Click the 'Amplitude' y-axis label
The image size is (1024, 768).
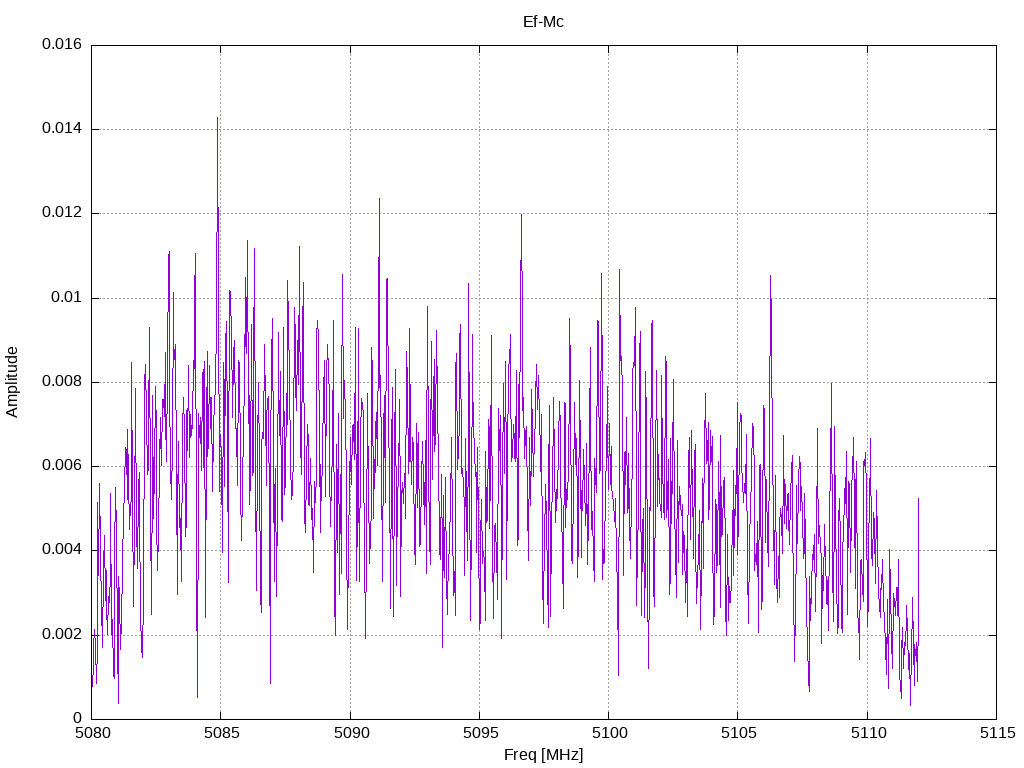pyautogui.click(x=12, y=382)
